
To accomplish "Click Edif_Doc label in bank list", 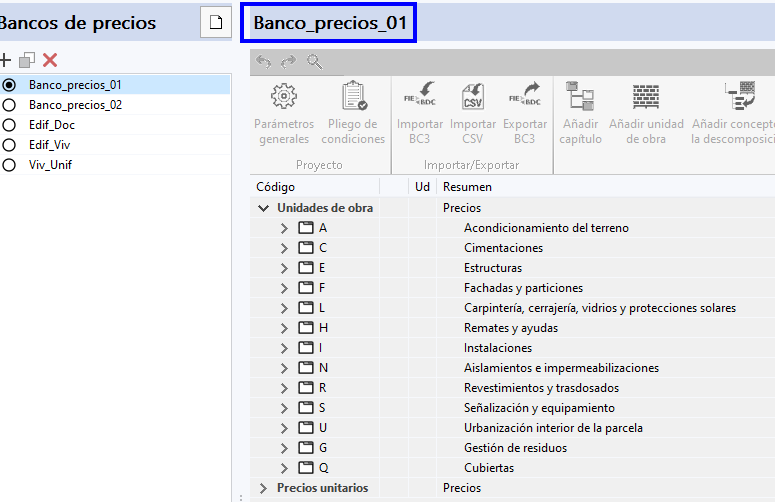I will (x=52, y=125).
